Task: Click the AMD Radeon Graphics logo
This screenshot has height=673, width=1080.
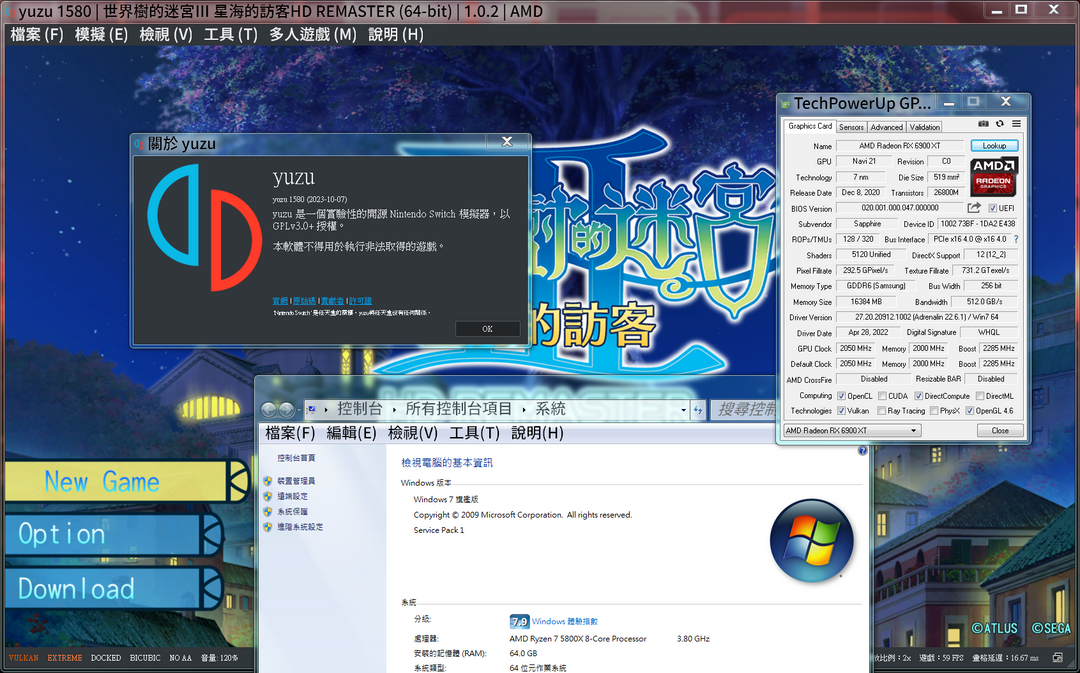Action: (x=993, y=177)
